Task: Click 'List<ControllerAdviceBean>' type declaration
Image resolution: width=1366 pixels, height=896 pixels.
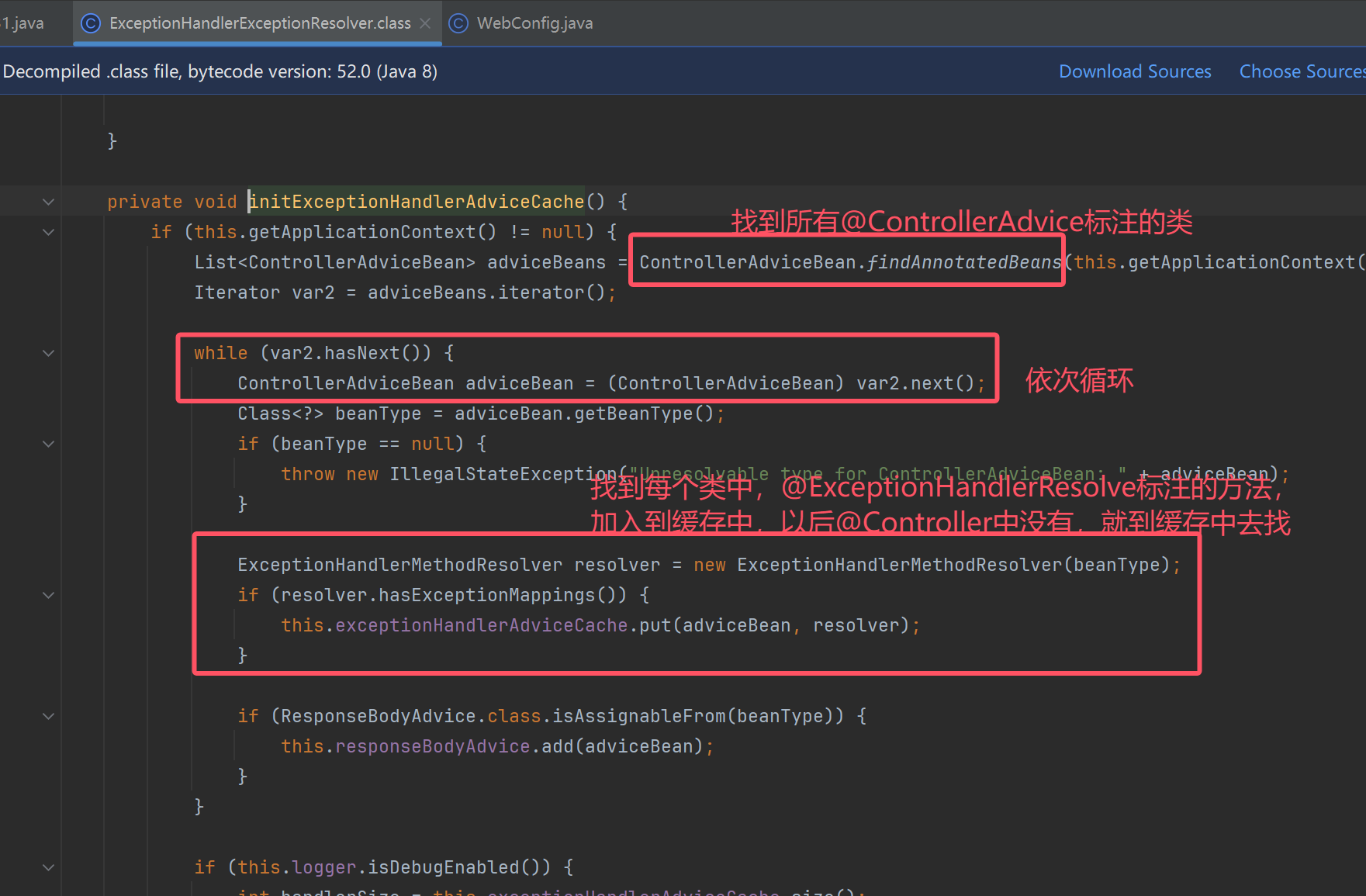Action: (335, 262)
